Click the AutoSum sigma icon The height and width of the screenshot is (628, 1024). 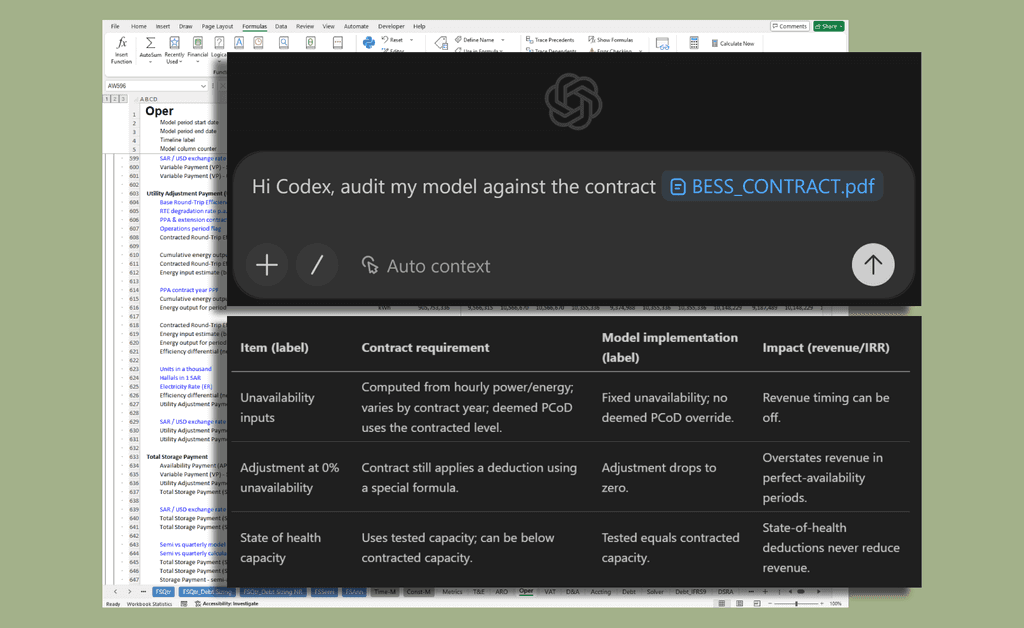(150, 43)
